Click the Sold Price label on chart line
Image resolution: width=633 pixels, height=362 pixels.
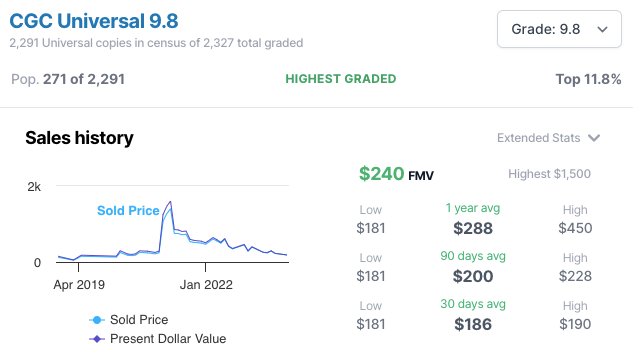point(128,211)
